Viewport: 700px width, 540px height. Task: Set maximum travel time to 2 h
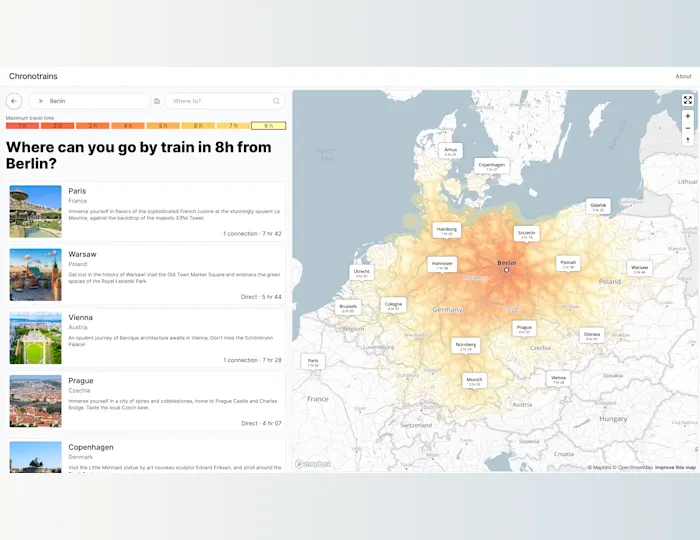[58, 126]
